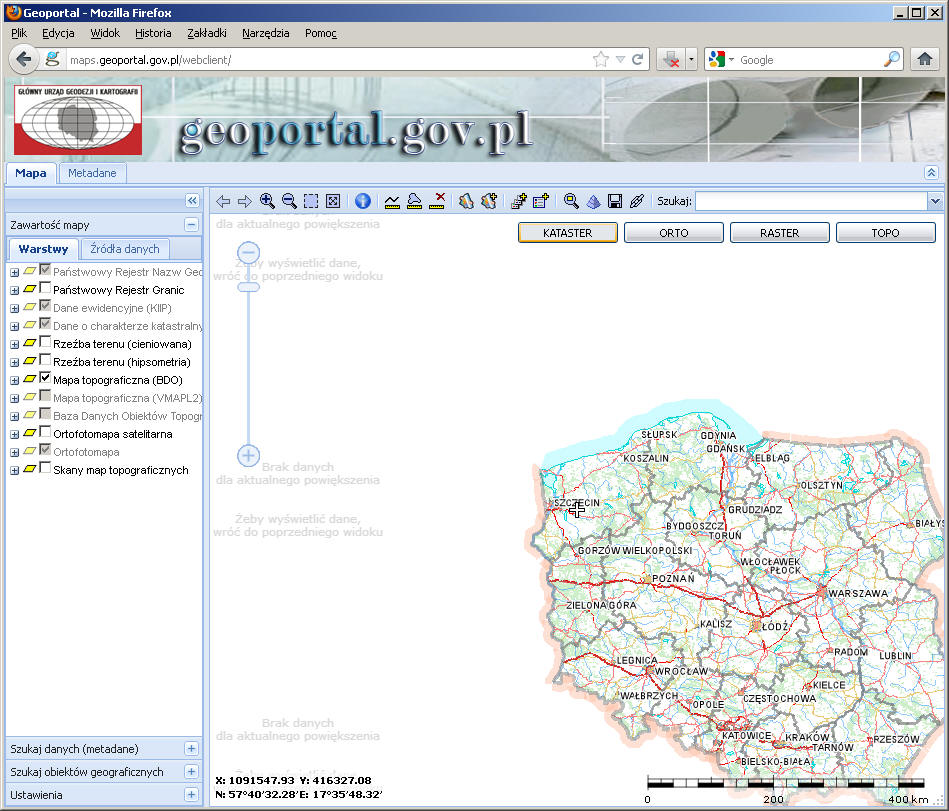Reload the page in Firefox

pyautogui.click(x=637, y=59)
